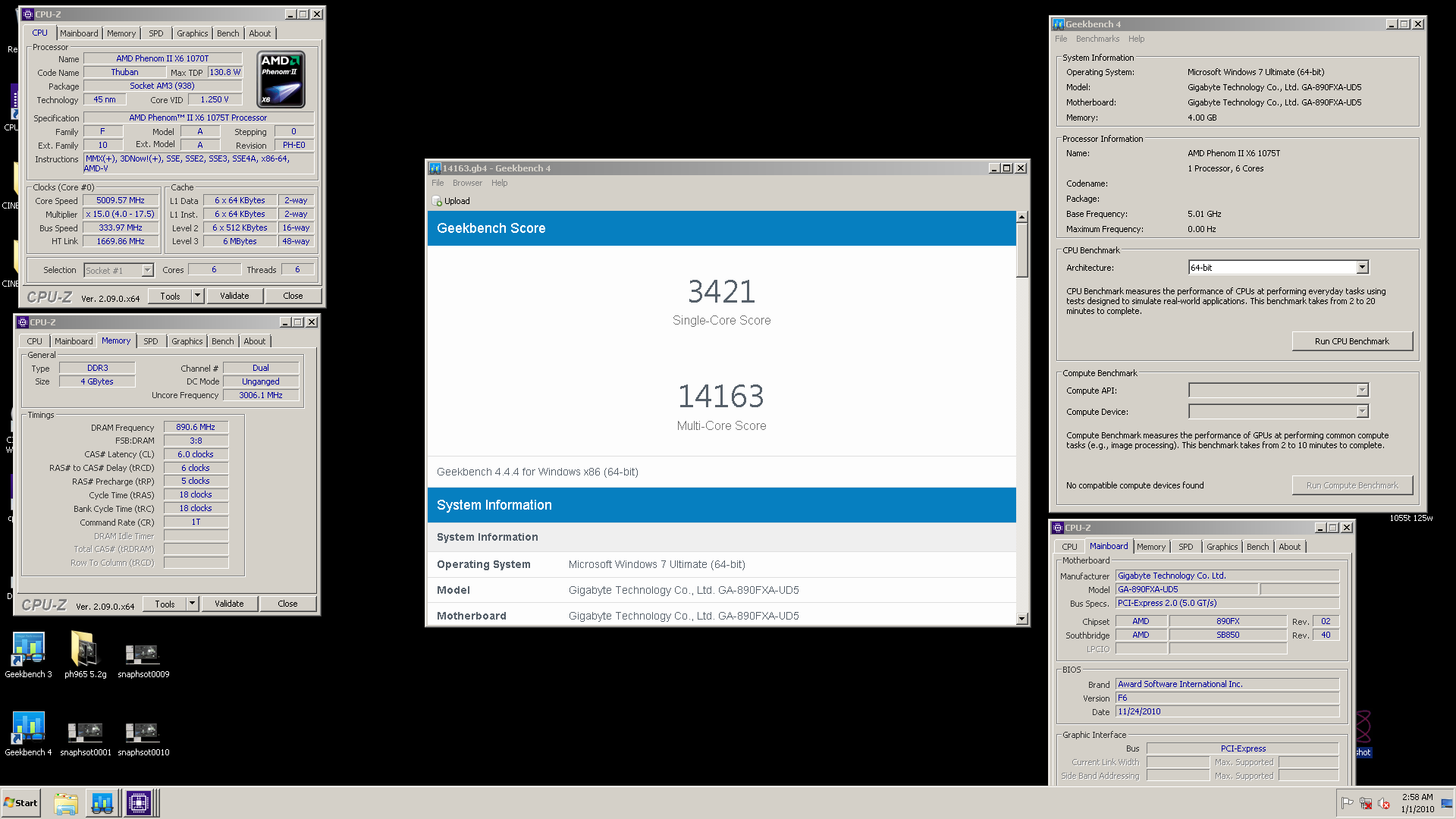Click the taskbar clock showing 2:58 AM
Viewport: 1456px width, 819px height.
point(1417,803)
